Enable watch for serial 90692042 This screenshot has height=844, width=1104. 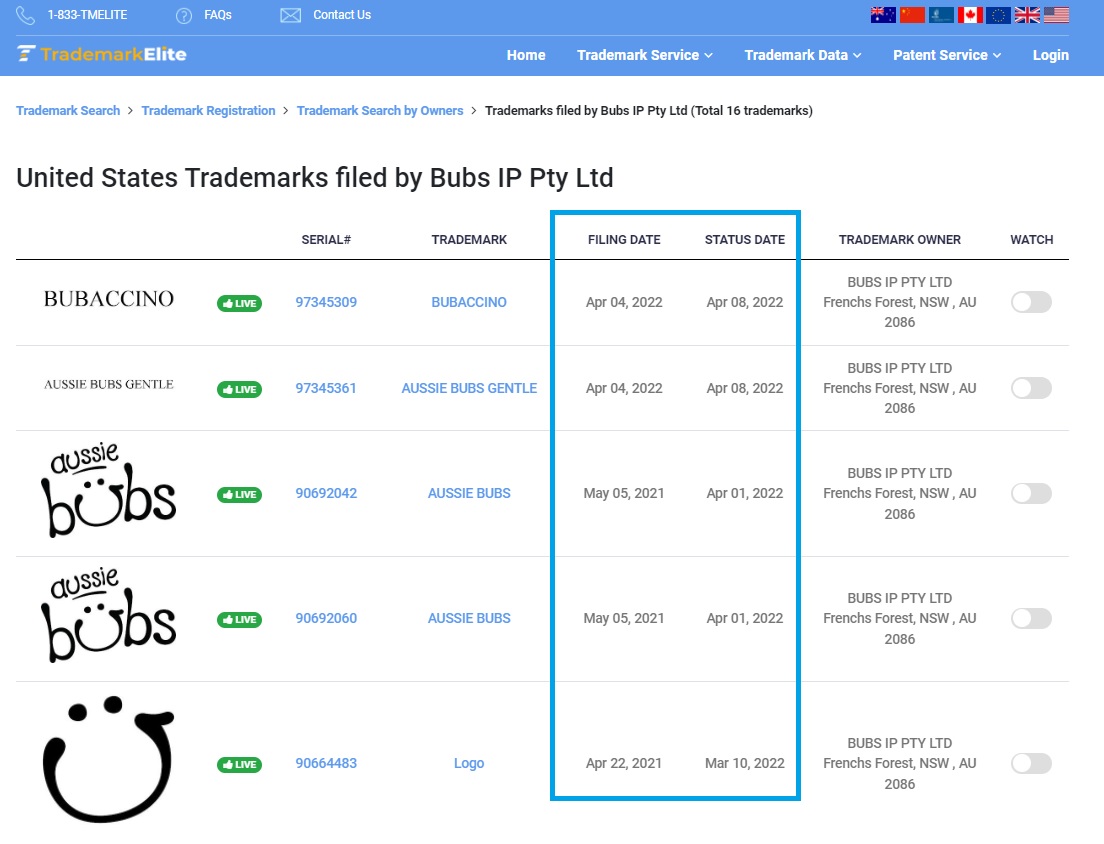point(1031,493)
